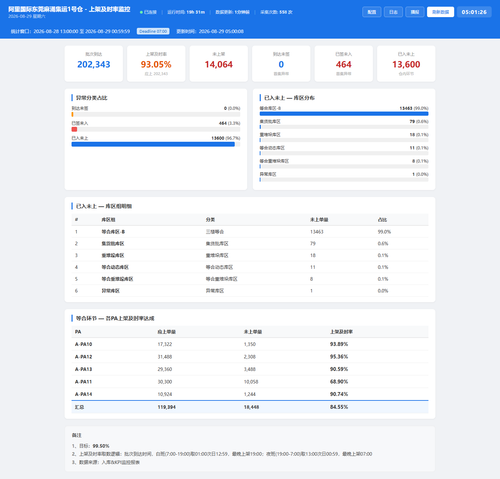Click the 93.89% rate for A-PA10

point(339,344)
